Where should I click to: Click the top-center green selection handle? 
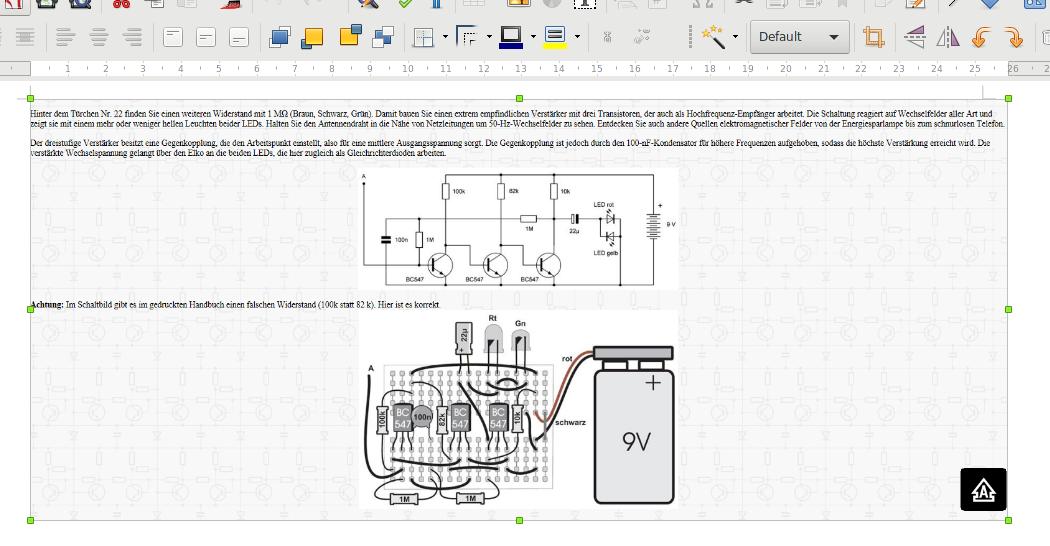click(x=520, y=98)
